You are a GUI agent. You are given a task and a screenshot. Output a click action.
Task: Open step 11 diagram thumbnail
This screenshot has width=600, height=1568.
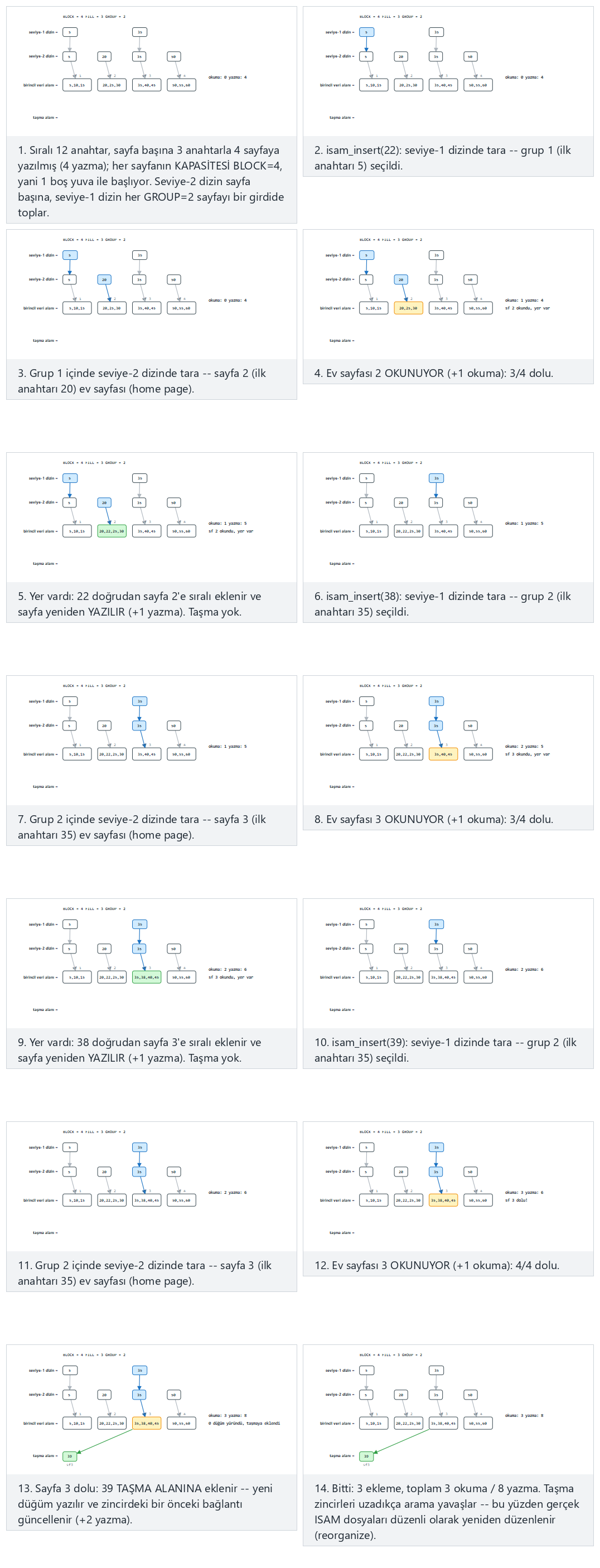pyautogui.click(x=152, y=1187)
